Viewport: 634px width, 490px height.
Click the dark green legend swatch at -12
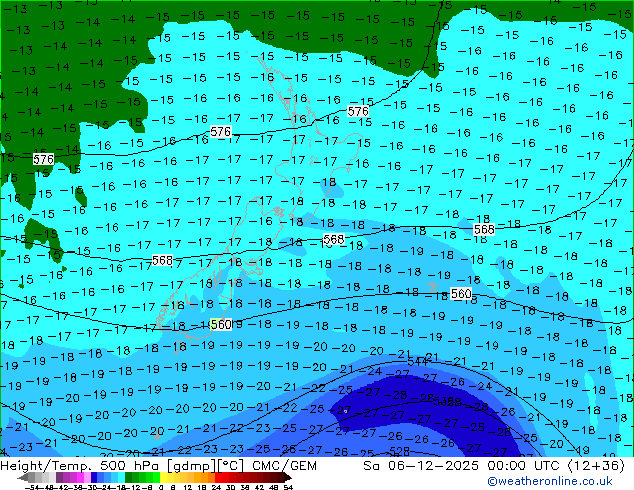pyautogui.click(x=129, y=477)
